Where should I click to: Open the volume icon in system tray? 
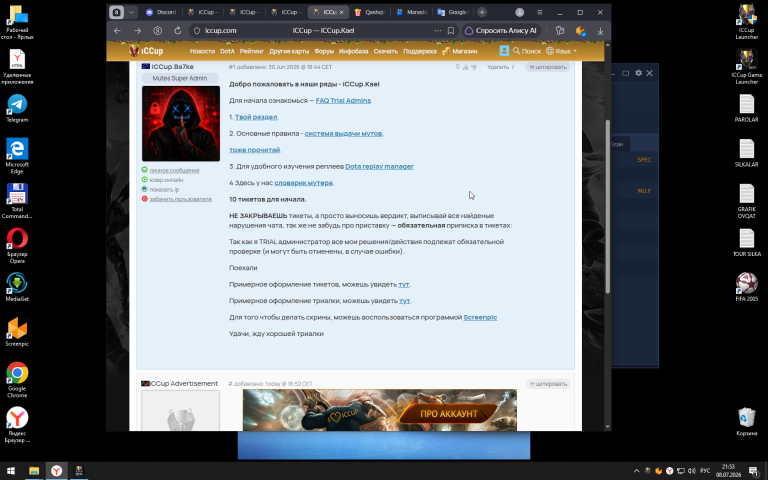[x=692, y=471]
